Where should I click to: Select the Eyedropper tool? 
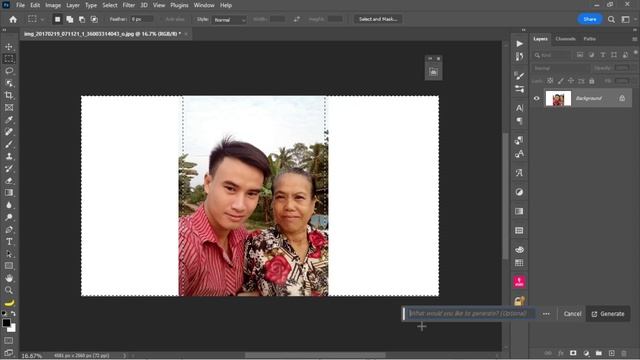tap(9, 120)
